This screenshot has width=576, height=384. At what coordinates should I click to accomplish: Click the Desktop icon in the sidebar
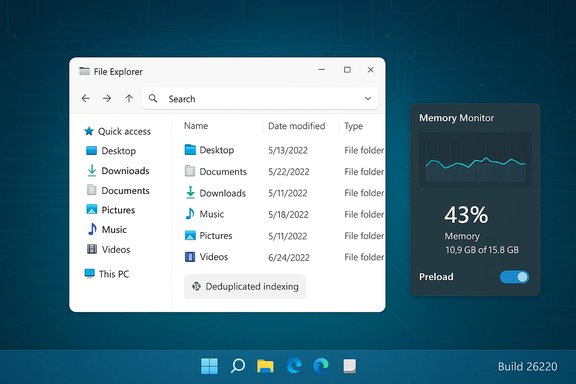(x=91, y=151)
